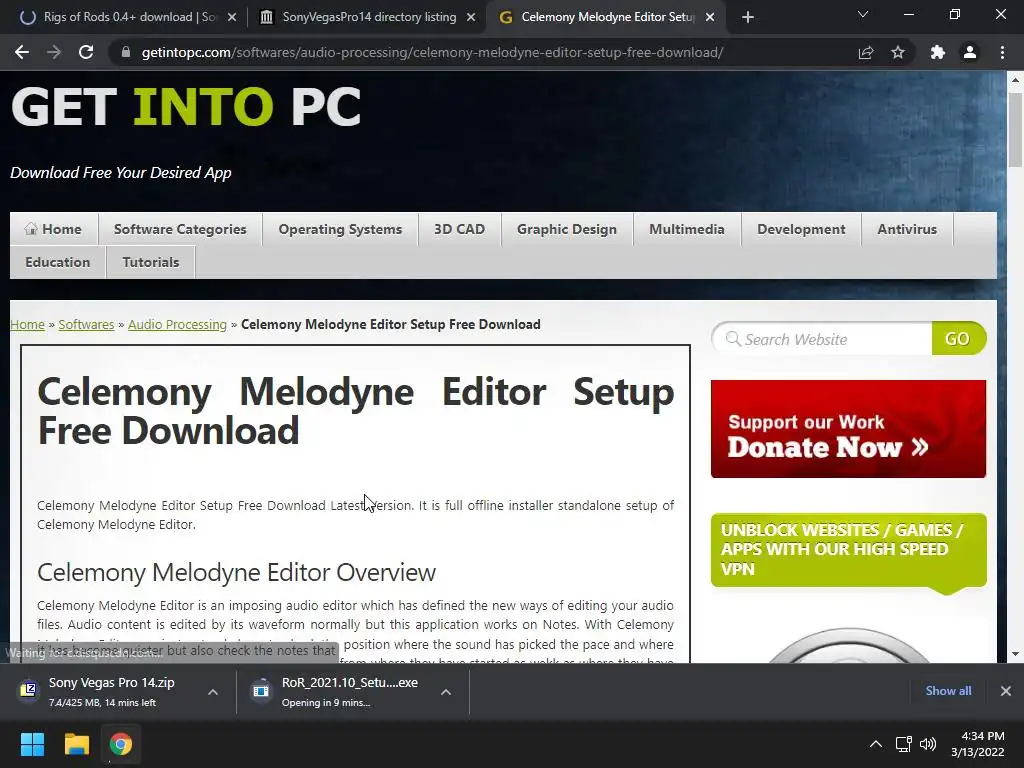Click the Donate Now banner
1024x768 pixels.
pos(848,429)
